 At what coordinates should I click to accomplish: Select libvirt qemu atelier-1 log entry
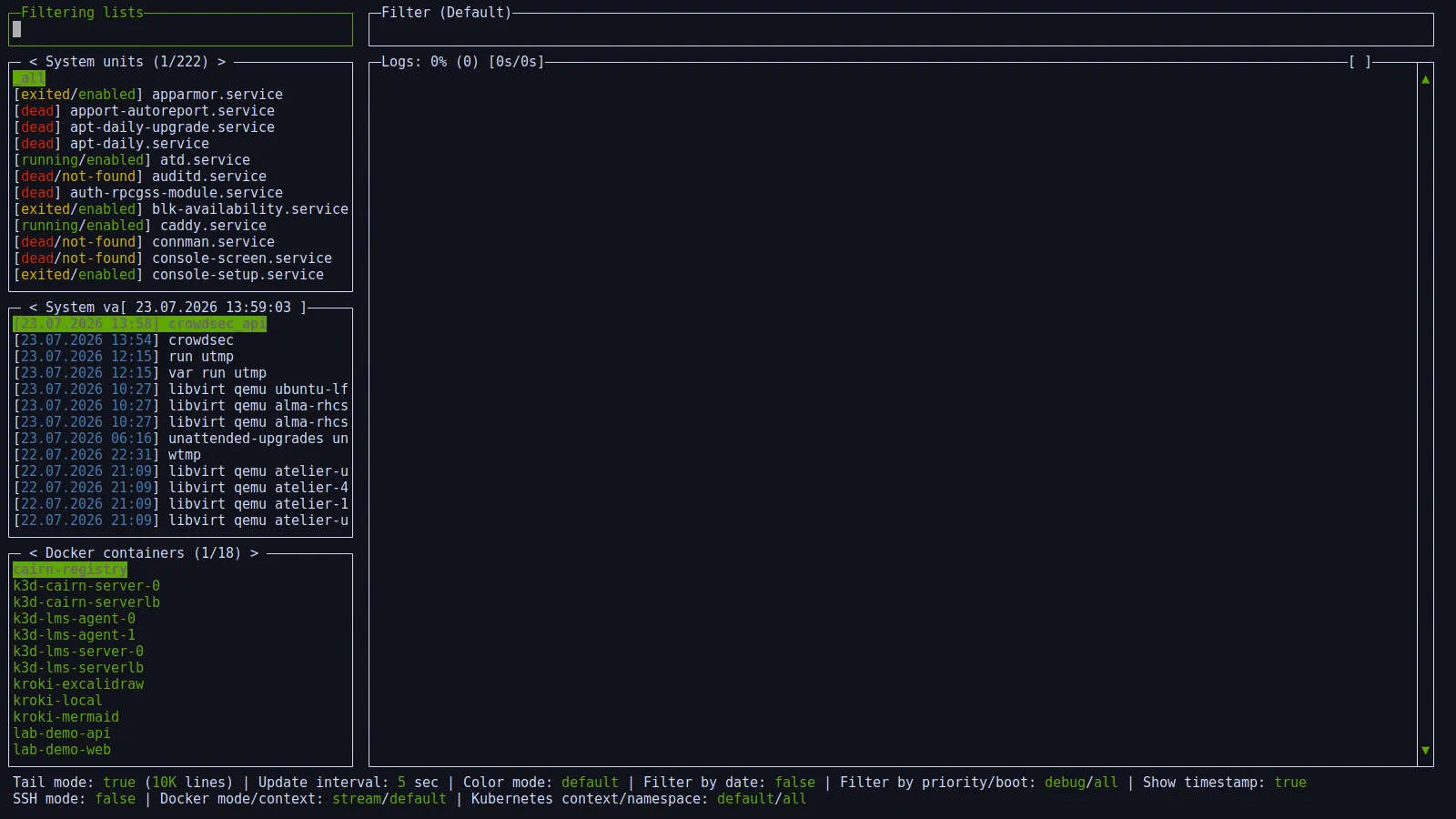point(181,504)
